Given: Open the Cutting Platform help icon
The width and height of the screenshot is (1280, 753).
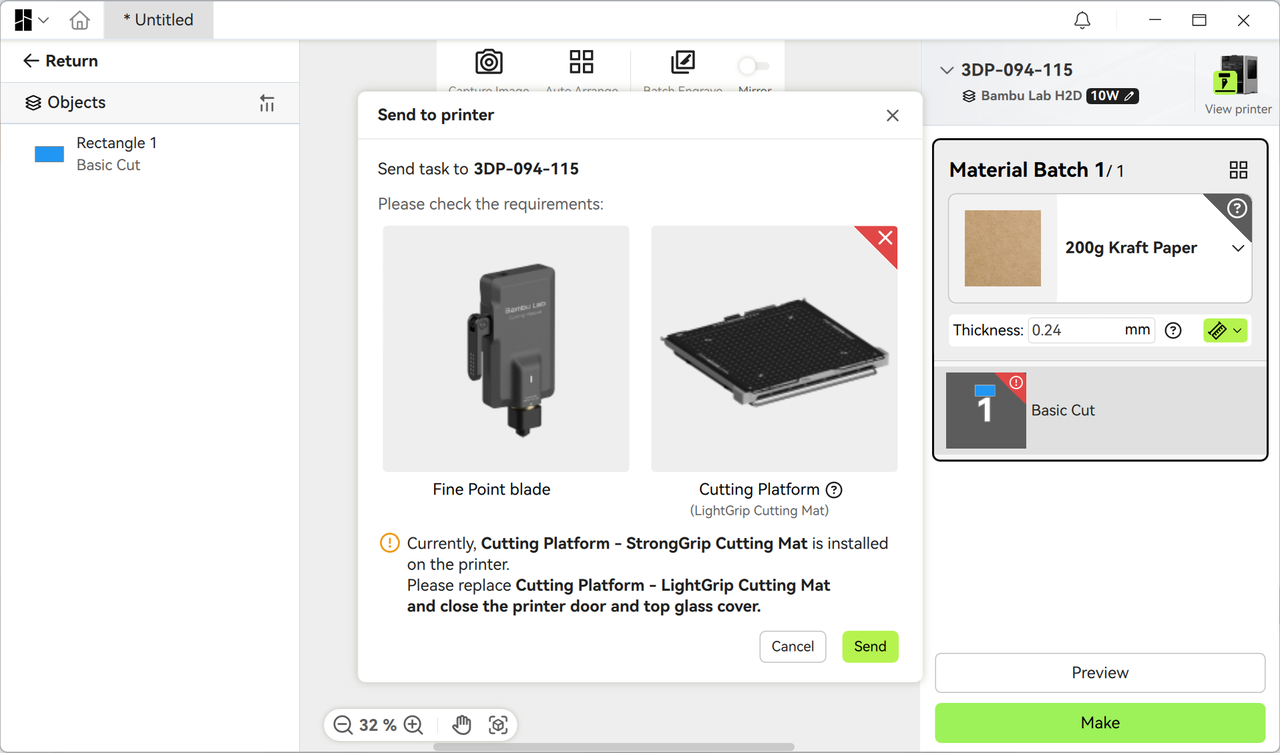Looking at the screenshot, I should click(x=834, y=490).
